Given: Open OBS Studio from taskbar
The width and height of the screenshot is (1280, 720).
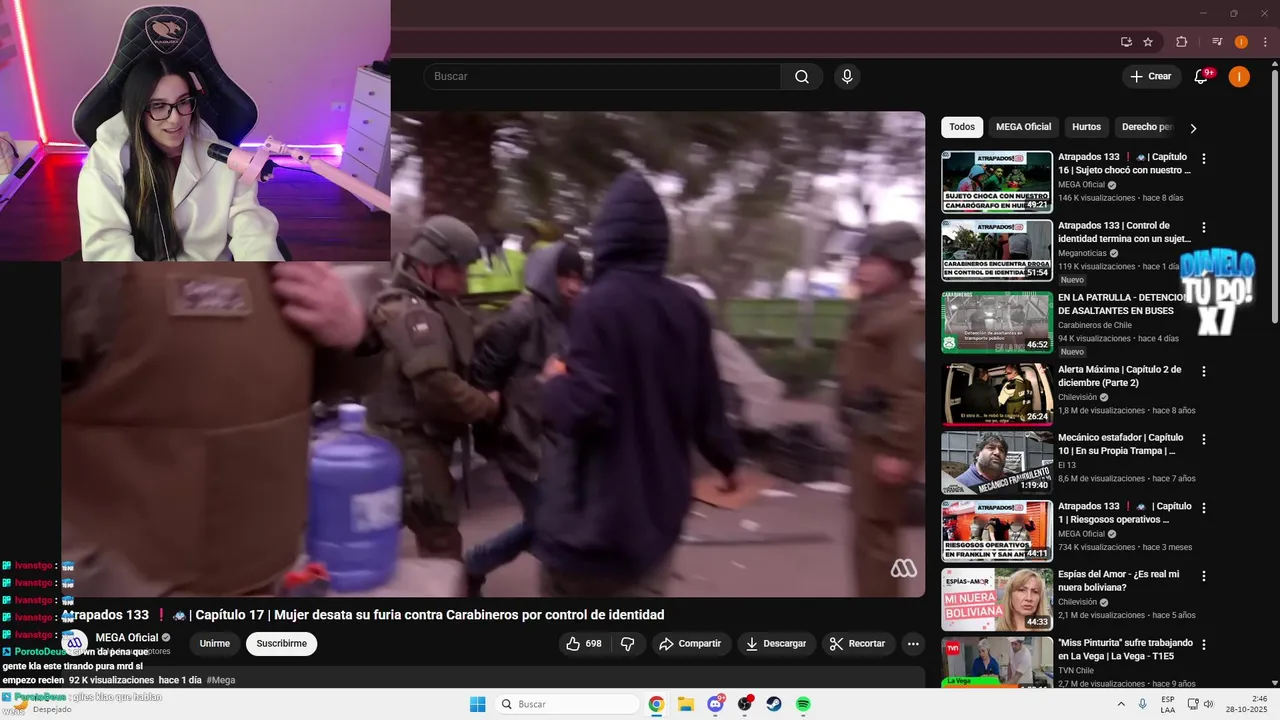Looking at the screenshot, I should [745, 704].
